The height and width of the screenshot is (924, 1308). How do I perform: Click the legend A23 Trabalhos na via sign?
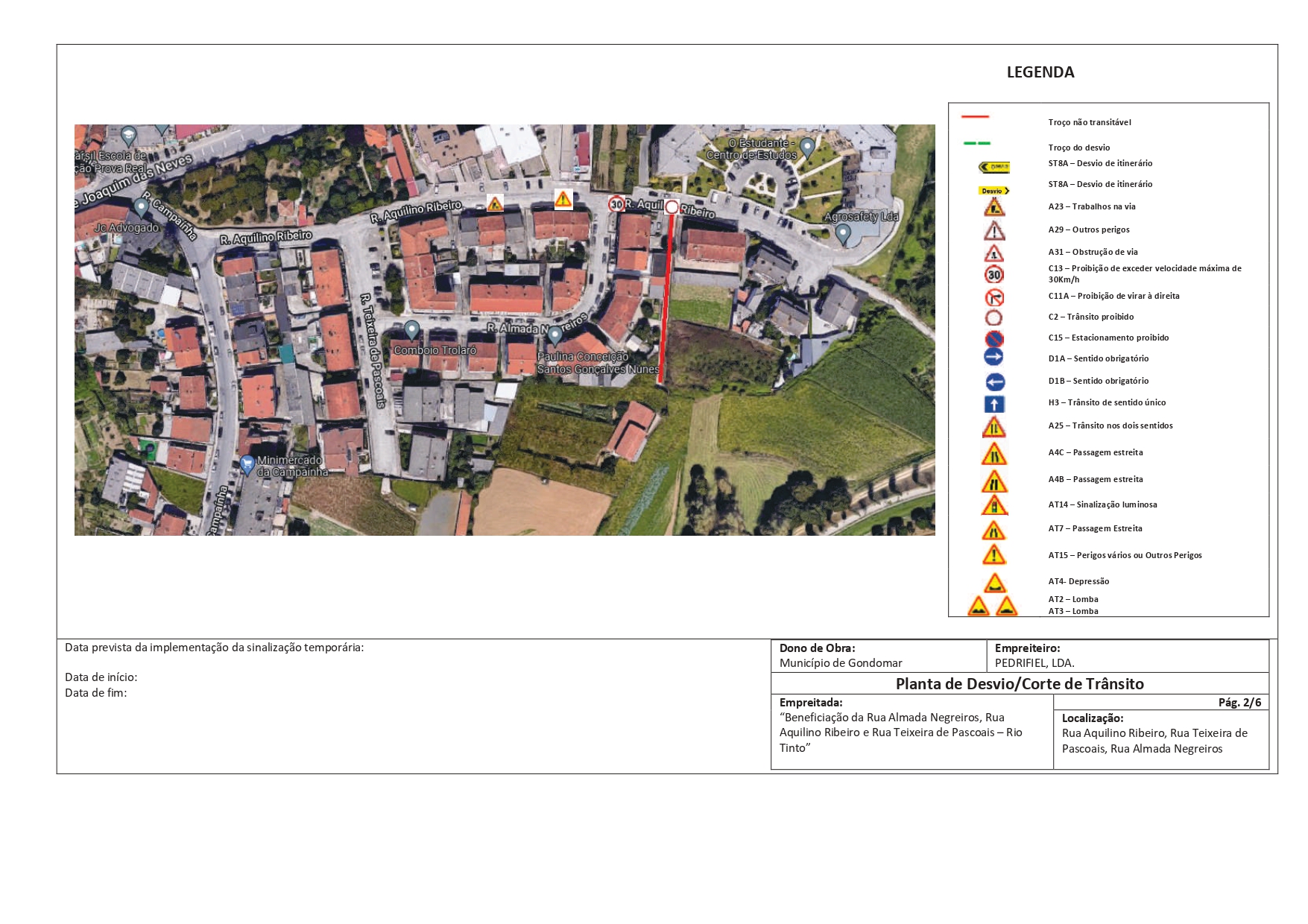point(994,207)
